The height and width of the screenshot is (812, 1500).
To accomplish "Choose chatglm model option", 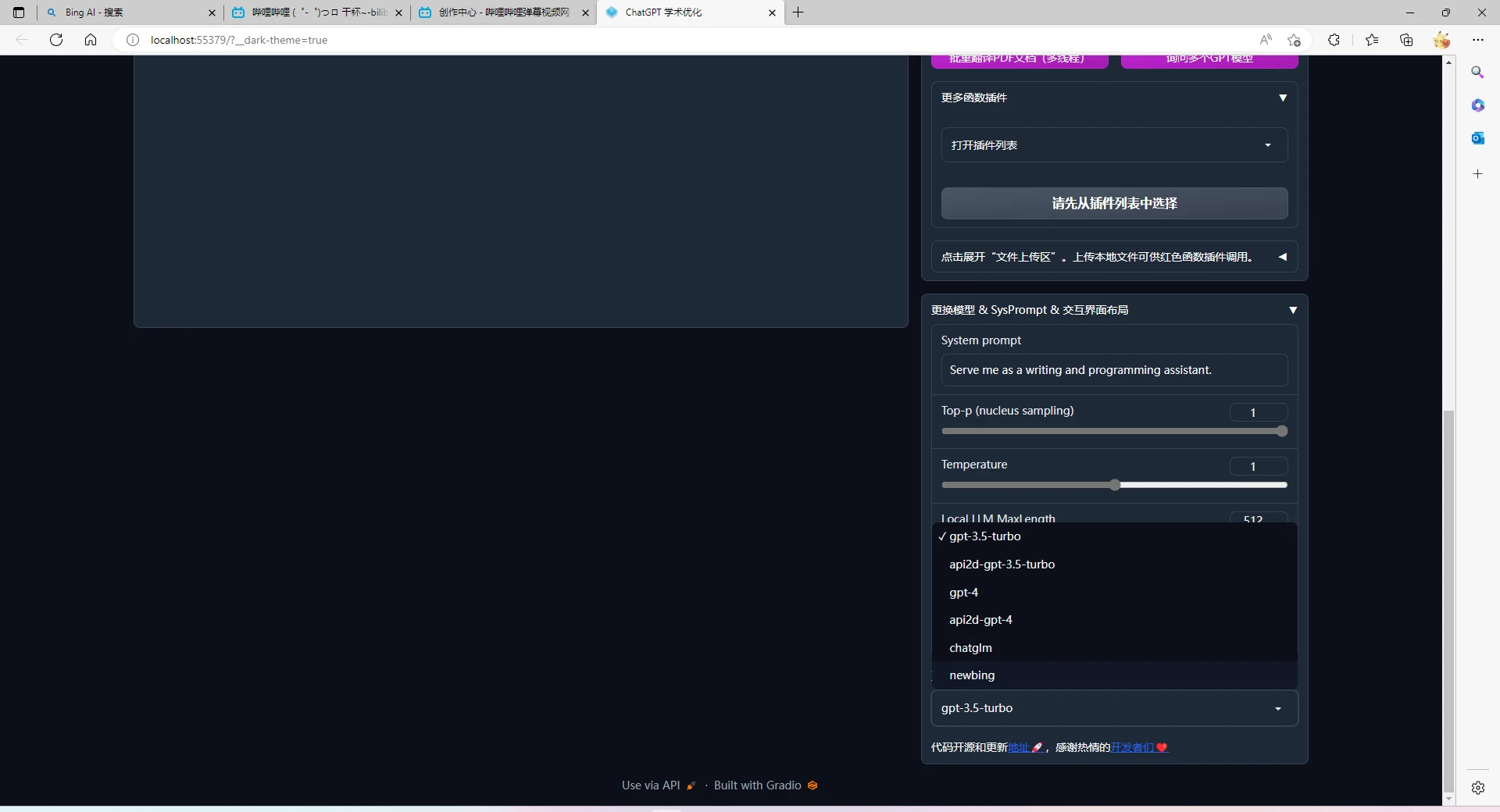I will (1114, 648).
